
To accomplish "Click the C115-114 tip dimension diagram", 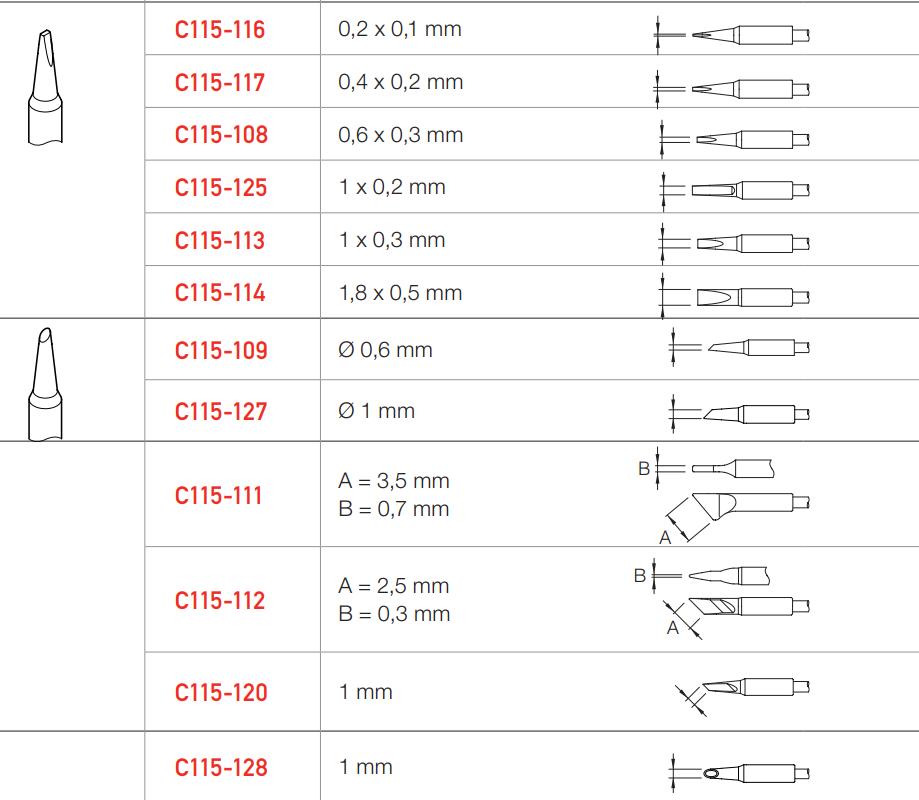I will (x=735, y=295).
